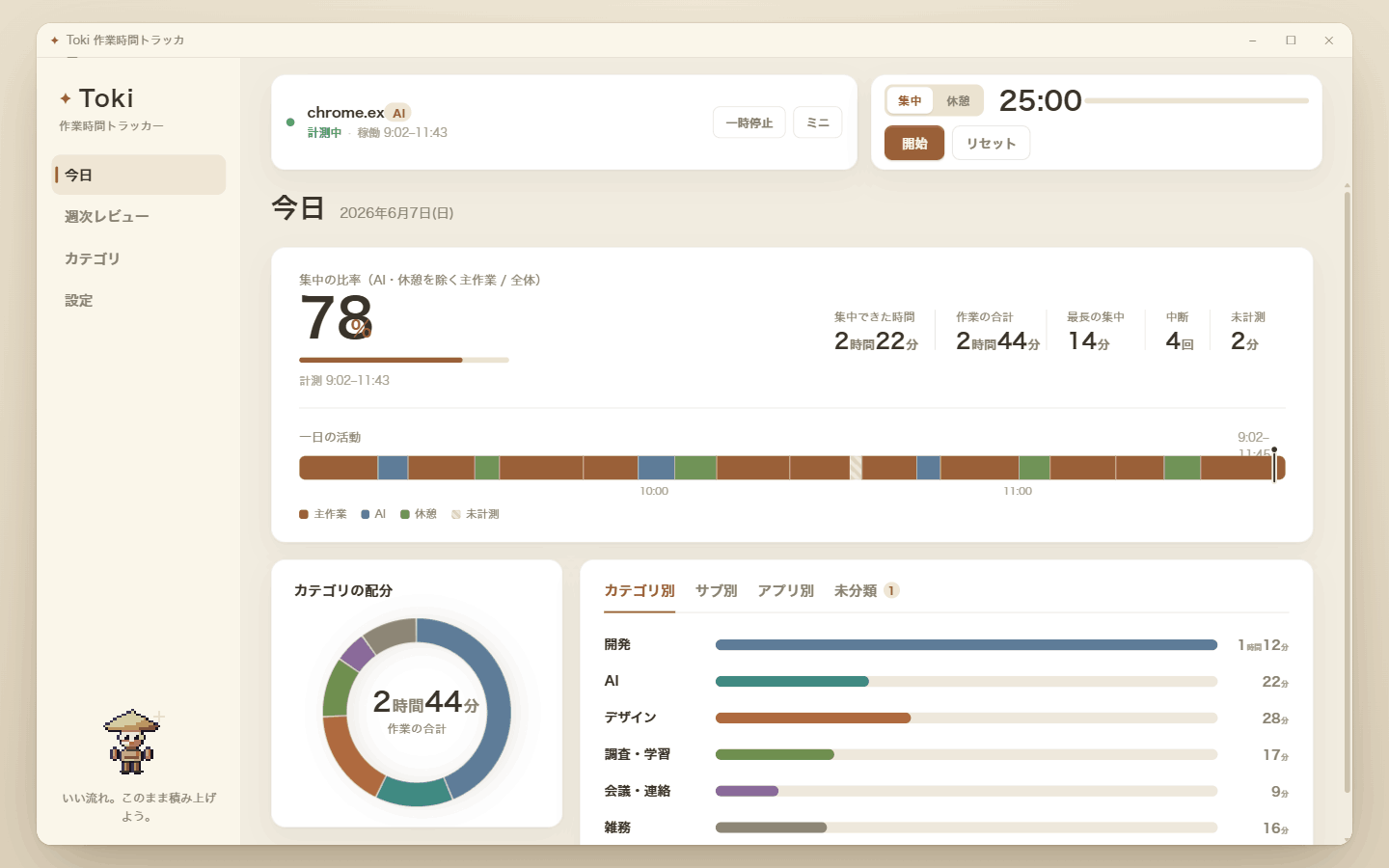Switch to mini mode with ミニ button
The image size is (1389, 868).
[x=818, y=122]
